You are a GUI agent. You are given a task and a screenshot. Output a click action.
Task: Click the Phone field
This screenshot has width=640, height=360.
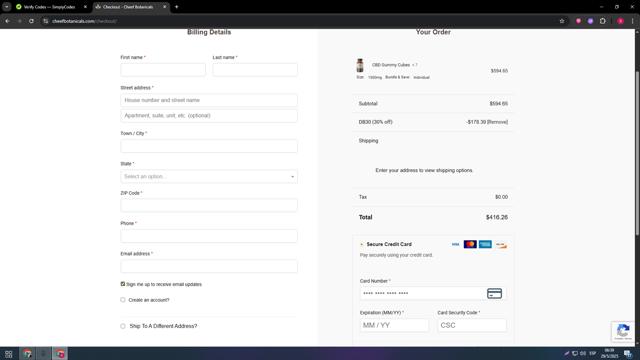(x=209, y=236)
